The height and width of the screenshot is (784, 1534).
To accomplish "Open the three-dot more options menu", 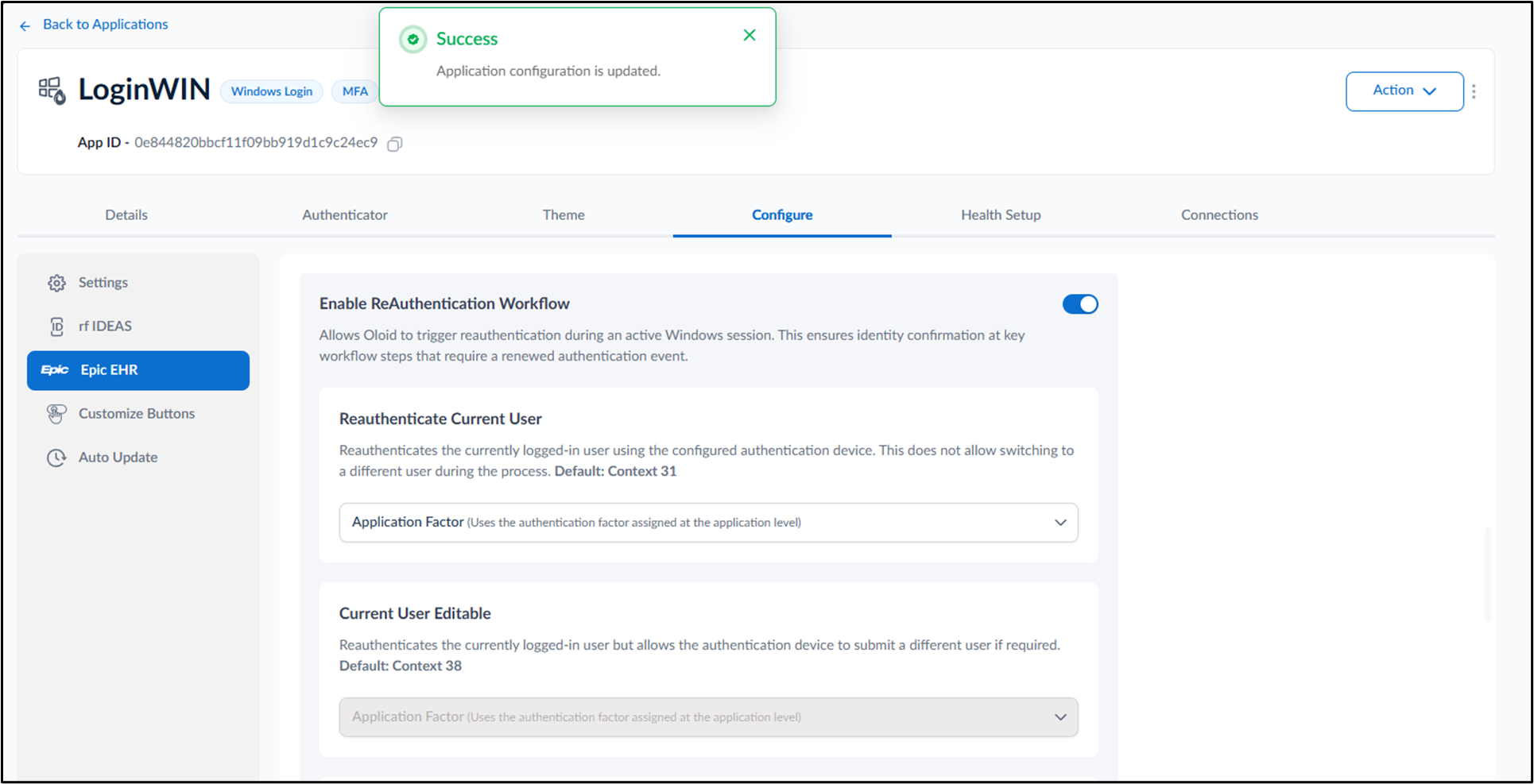I will (1474, 91).
